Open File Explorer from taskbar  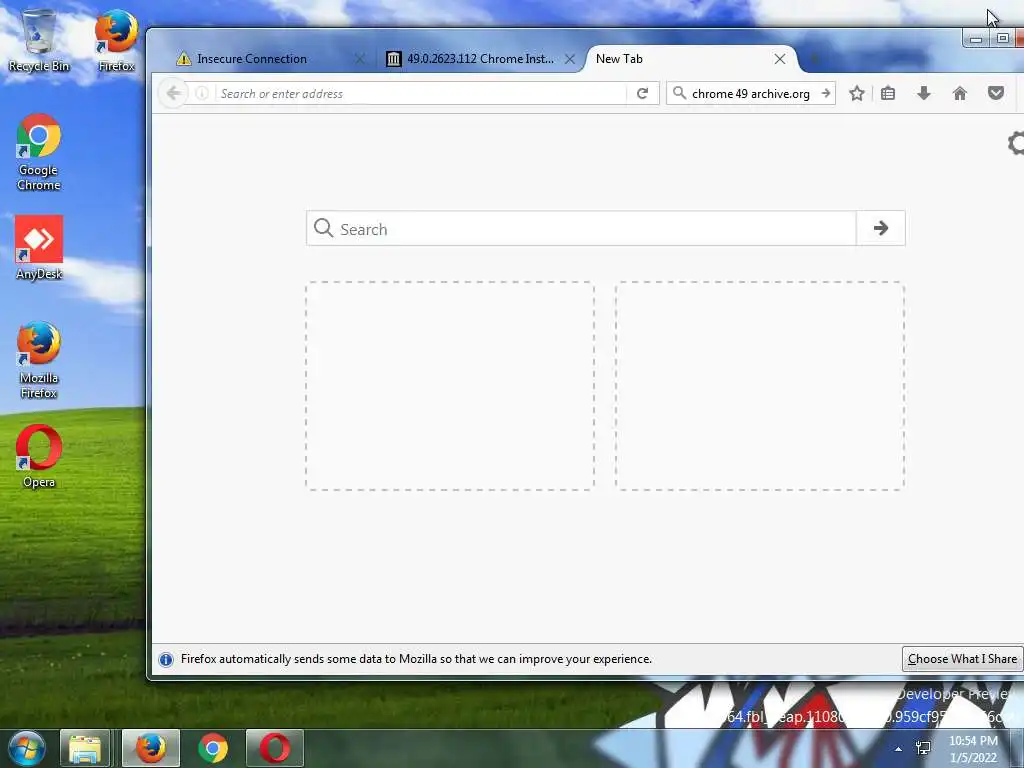coord(85,748)
